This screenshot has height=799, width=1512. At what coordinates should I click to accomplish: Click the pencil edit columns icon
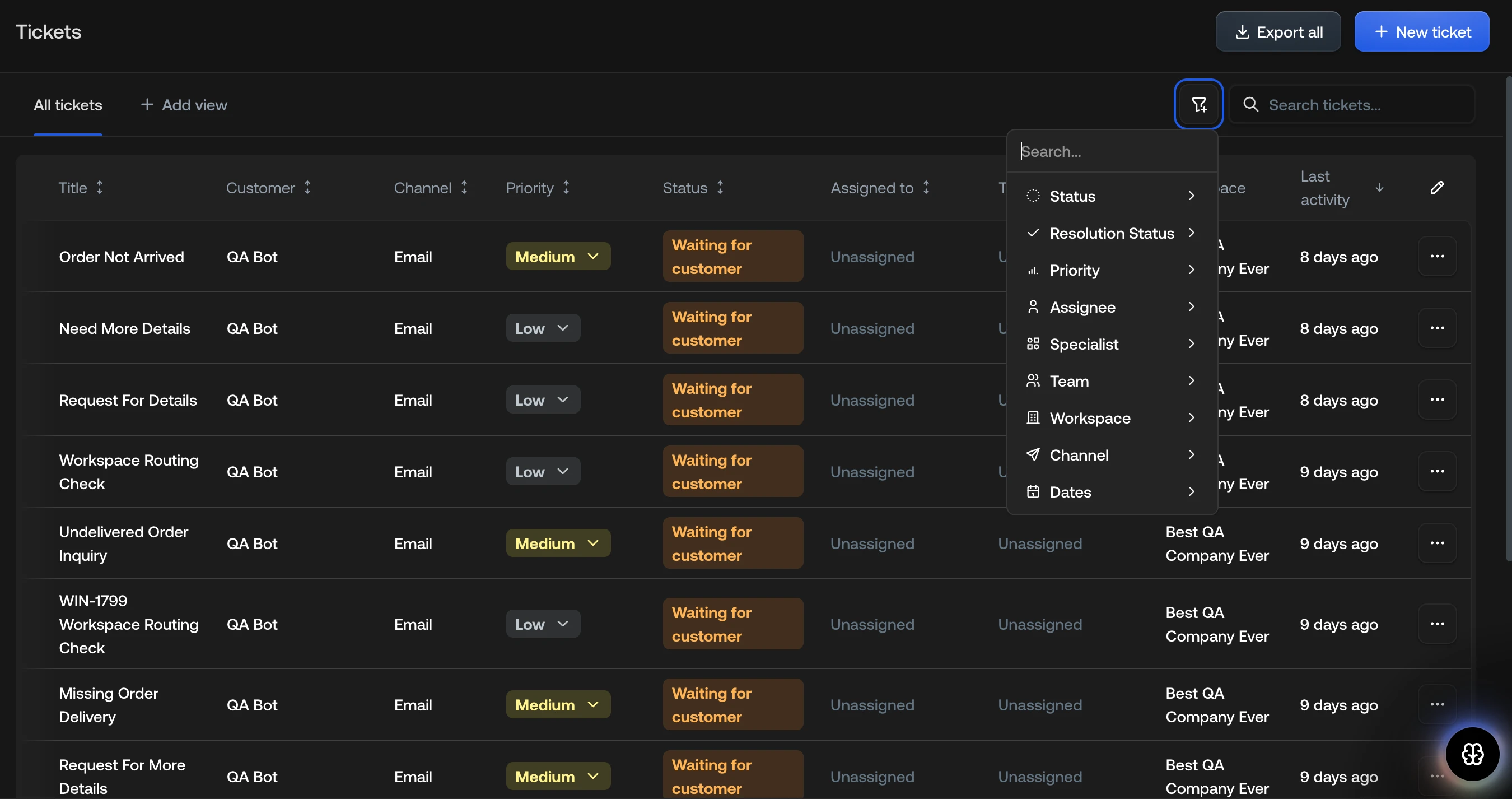click(x=1436, y=187)
